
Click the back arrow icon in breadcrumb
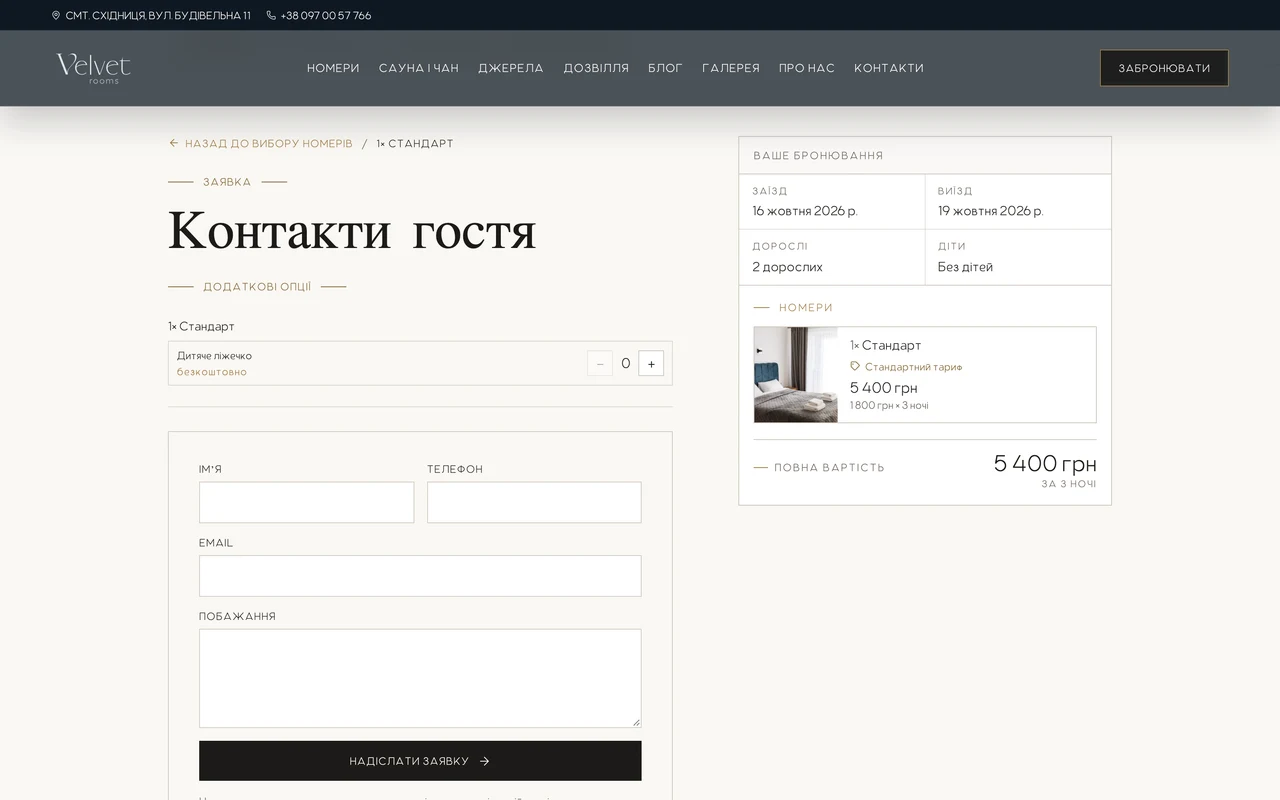(x=173, y=143)
